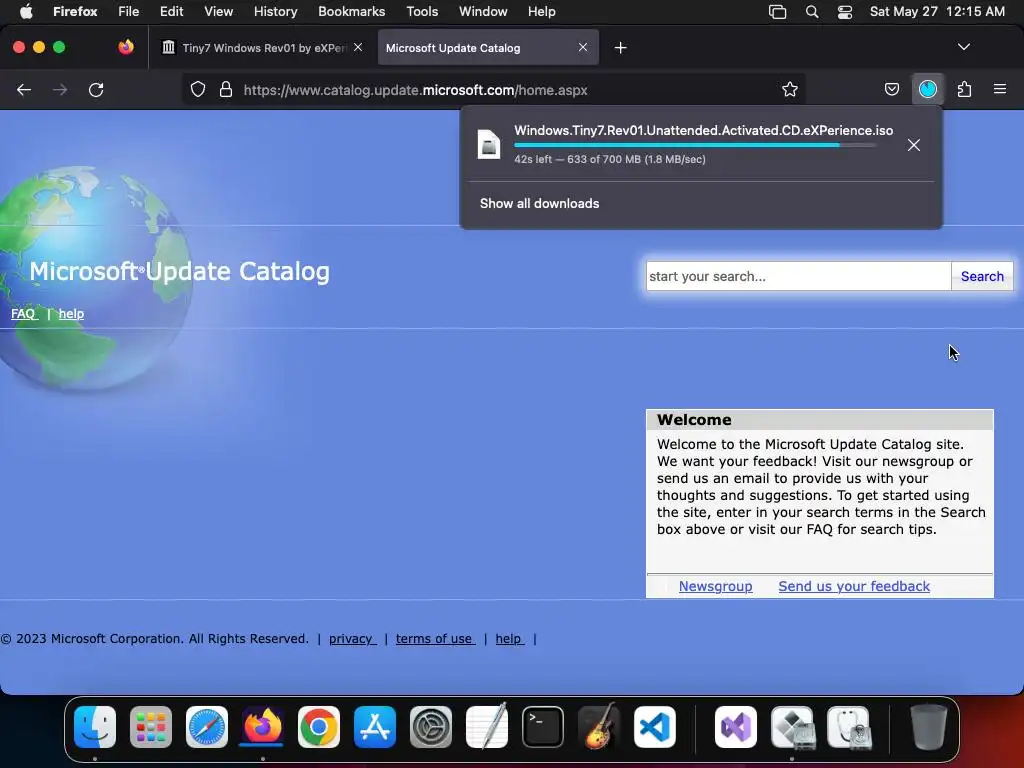Viewport: 1024px width, 768px height.
Task: Click Send us your feedback link
Action: pyautogui.click(x=854, y=586)
